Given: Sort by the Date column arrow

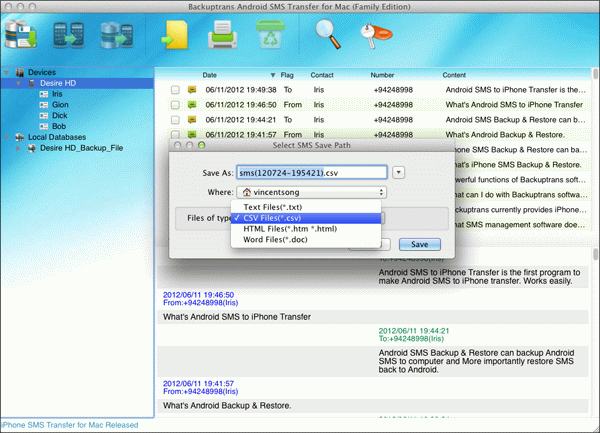Looking at the screenshot, I should click(x=273, y=75).
